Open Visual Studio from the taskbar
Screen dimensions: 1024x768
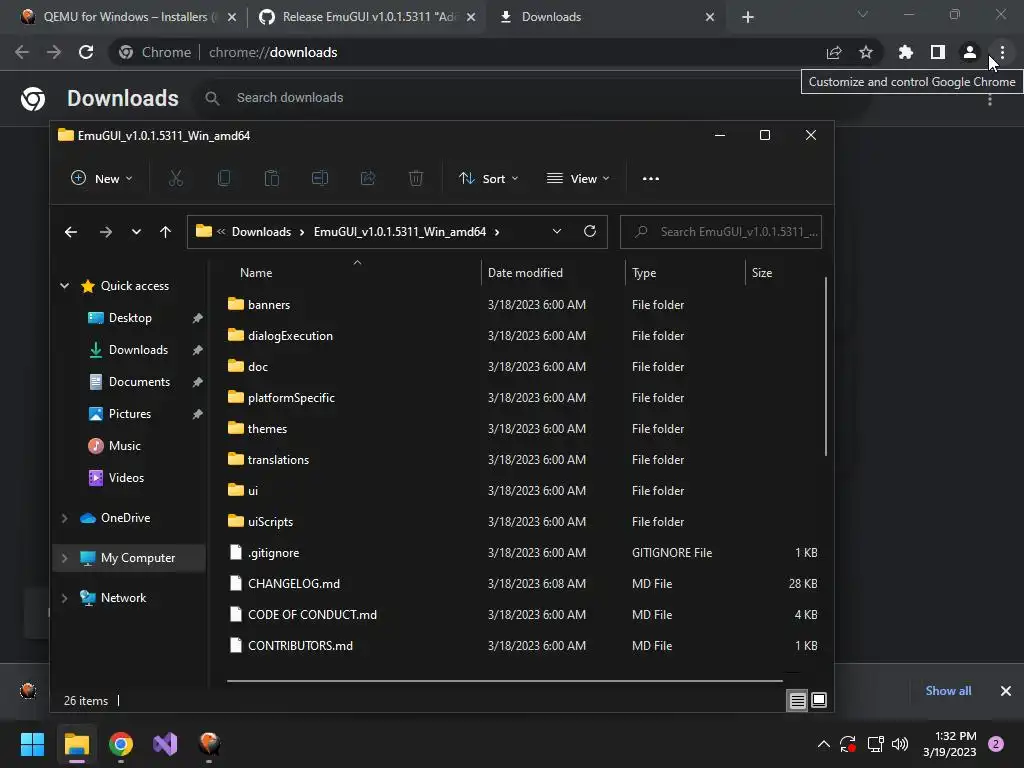[x=165, y=744]
